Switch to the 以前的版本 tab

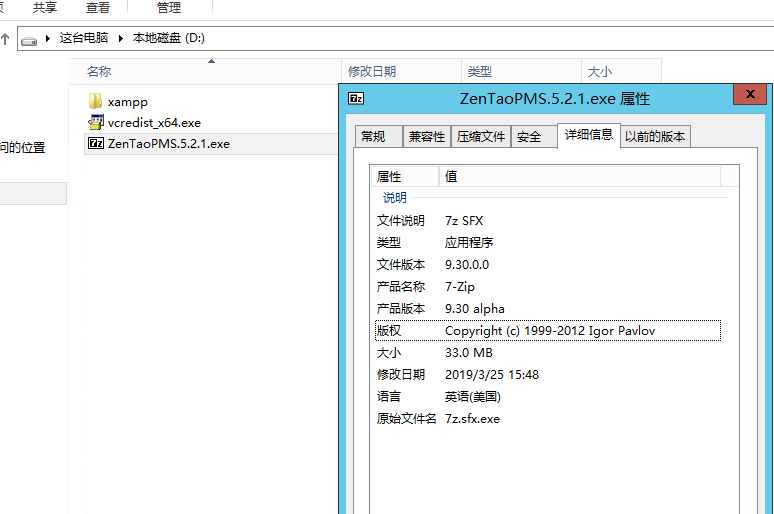(x=655, y=137)
